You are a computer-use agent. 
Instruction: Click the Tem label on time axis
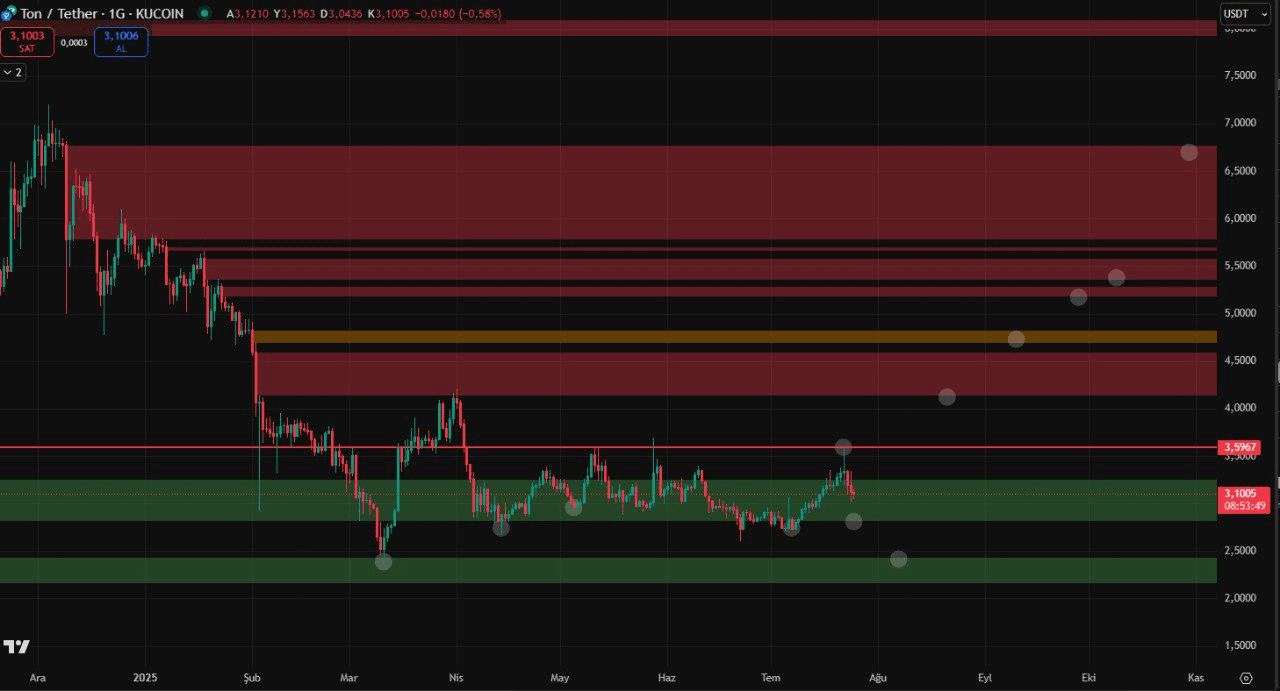coord(770,678)
